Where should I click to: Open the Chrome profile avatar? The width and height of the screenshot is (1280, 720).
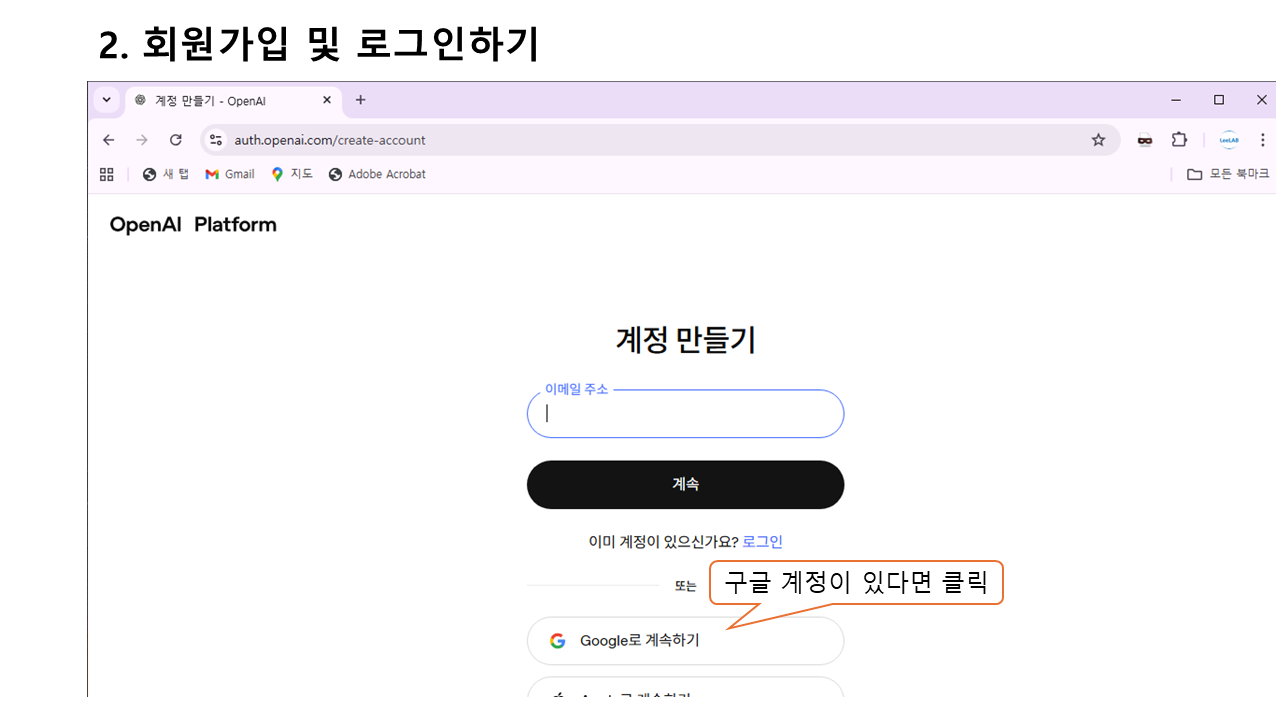tap(1228, 140)
